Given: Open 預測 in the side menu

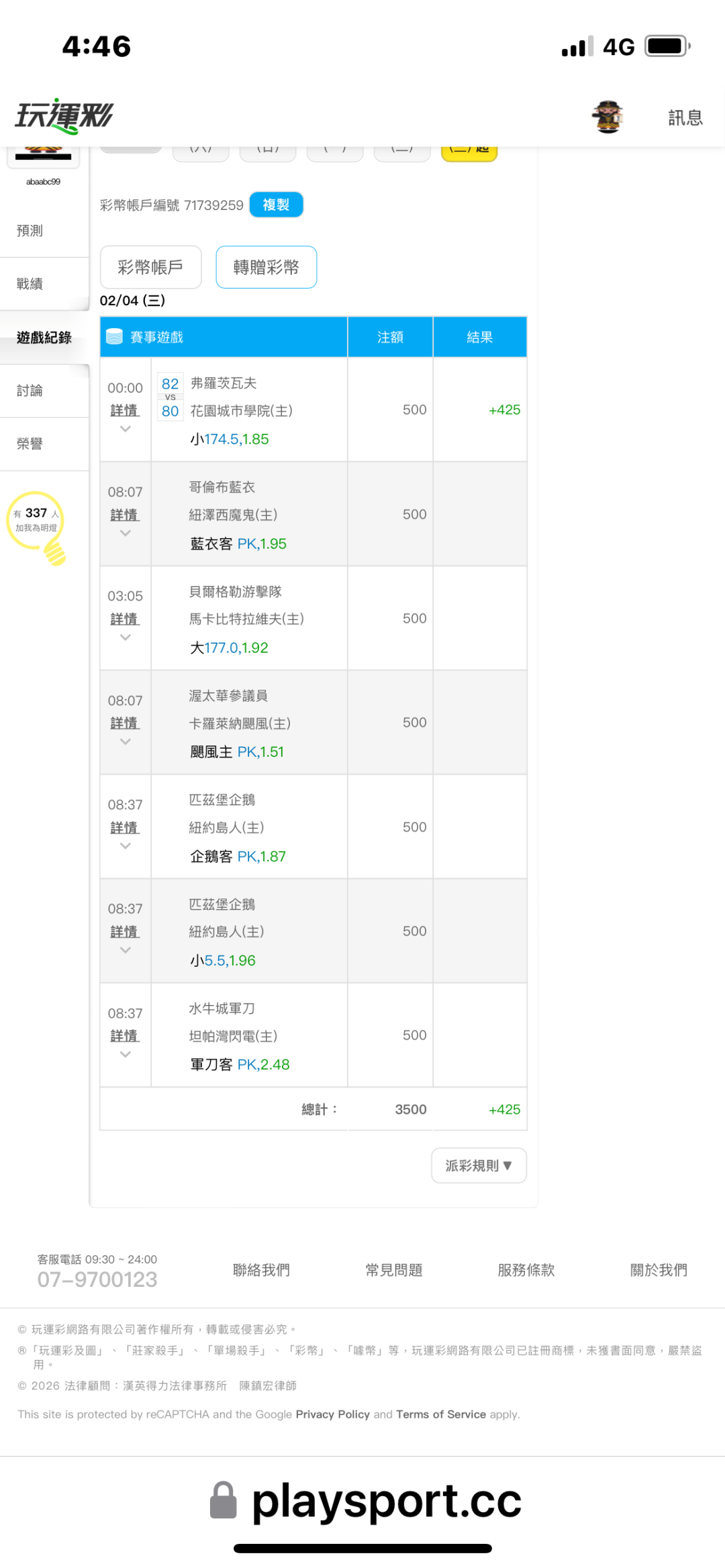Looking at the screenshot, I should [30, 231].
